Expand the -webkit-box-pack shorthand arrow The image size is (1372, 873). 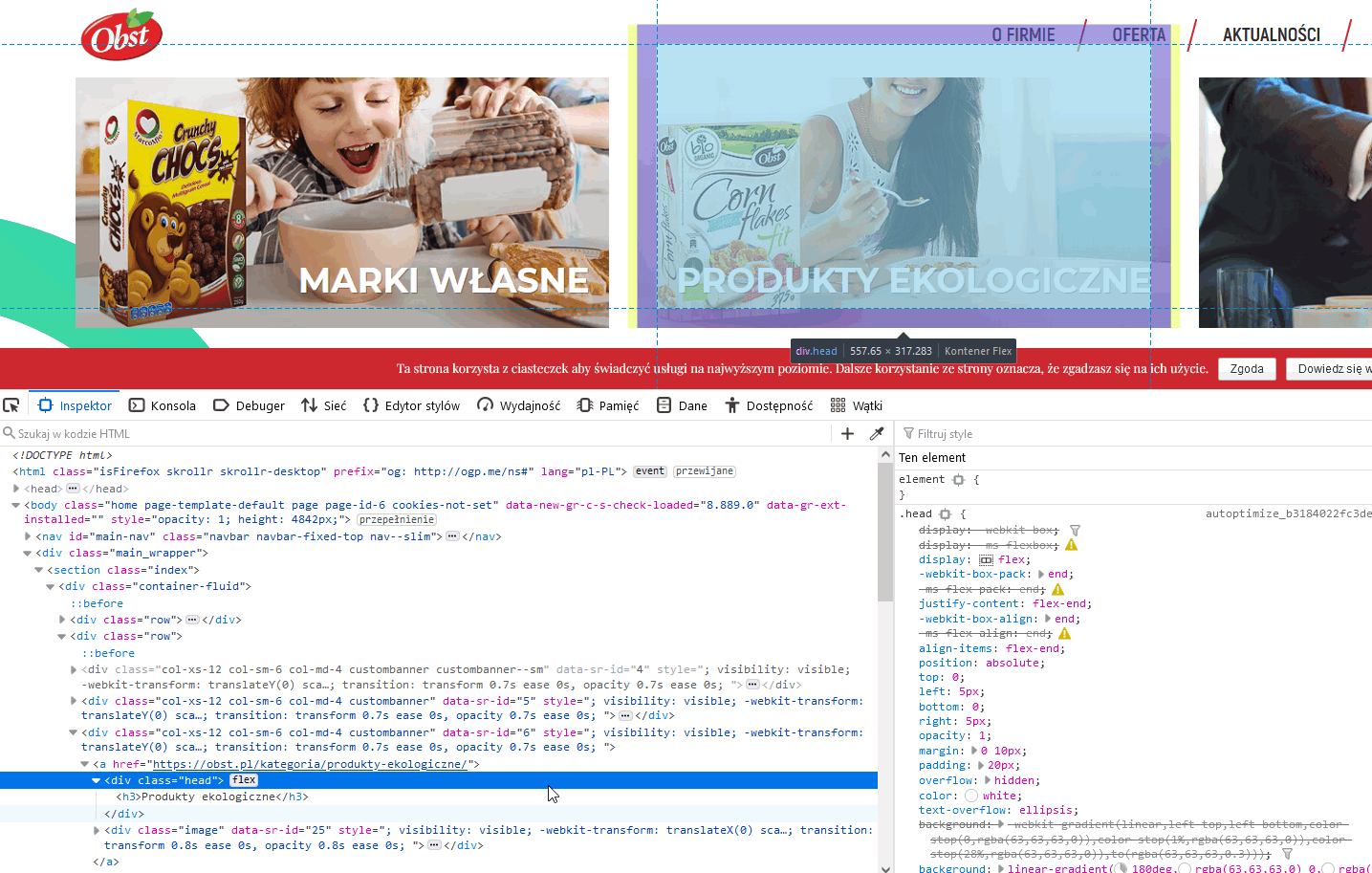1041,575
